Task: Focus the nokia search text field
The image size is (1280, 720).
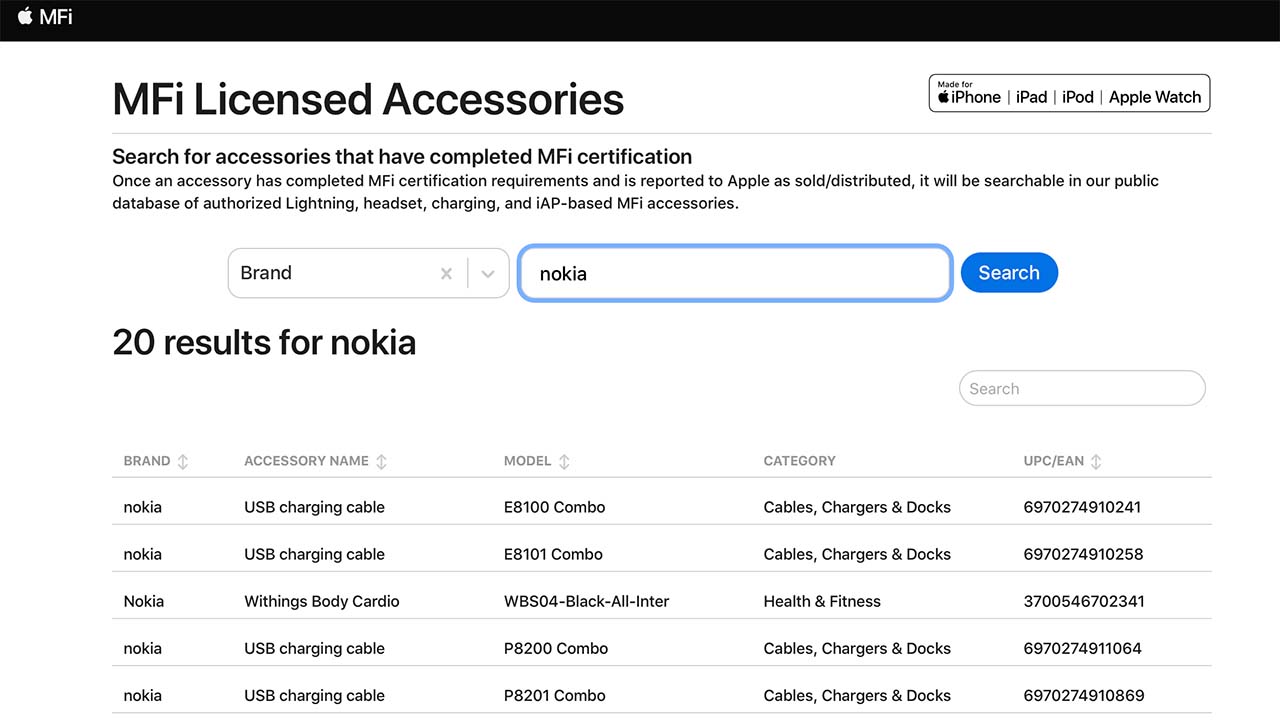Action: coord(735,273)
